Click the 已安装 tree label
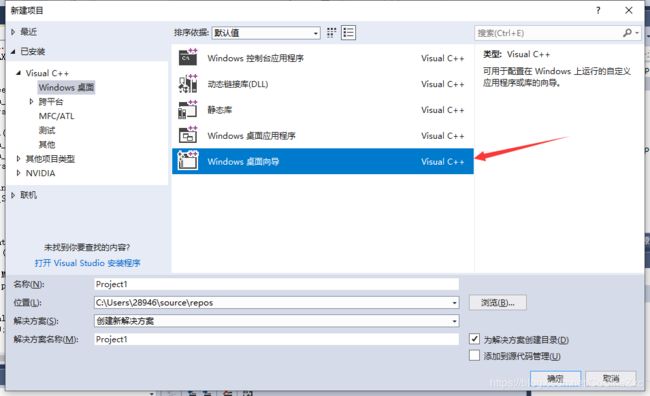 pyautogui.click(x=33, y=51)
